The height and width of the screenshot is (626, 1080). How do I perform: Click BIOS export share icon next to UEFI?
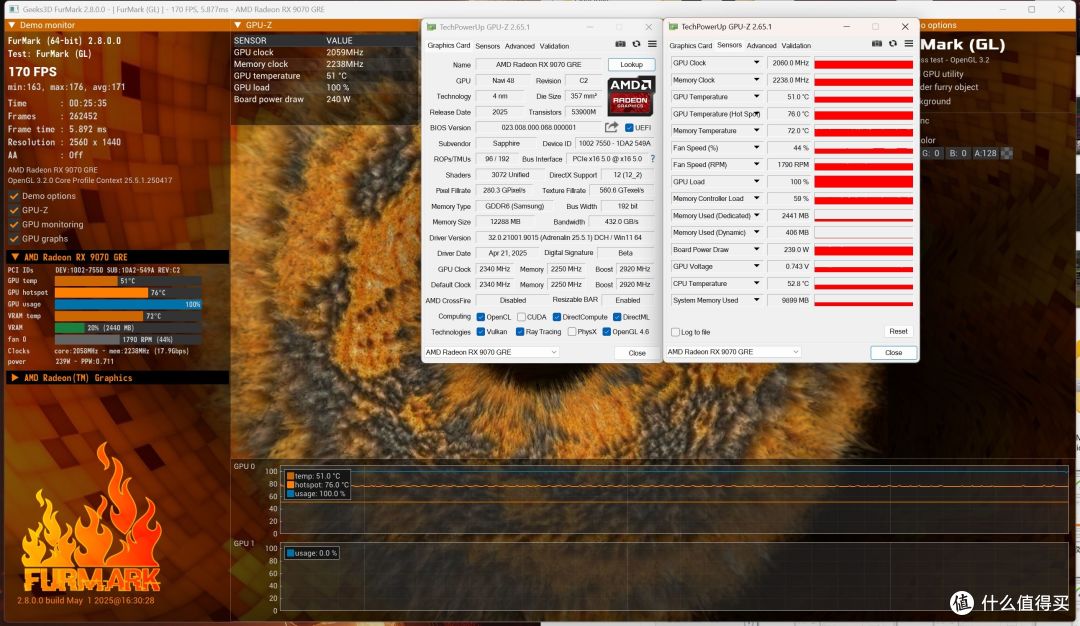pos(611,127)
